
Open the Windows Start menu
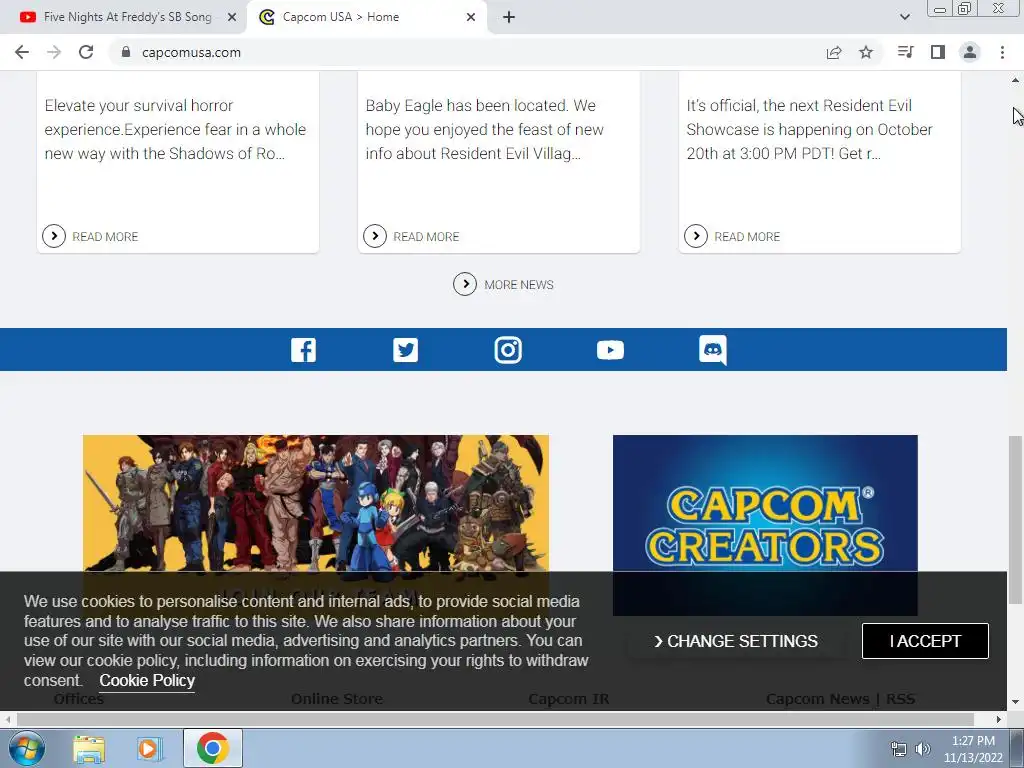27,748
